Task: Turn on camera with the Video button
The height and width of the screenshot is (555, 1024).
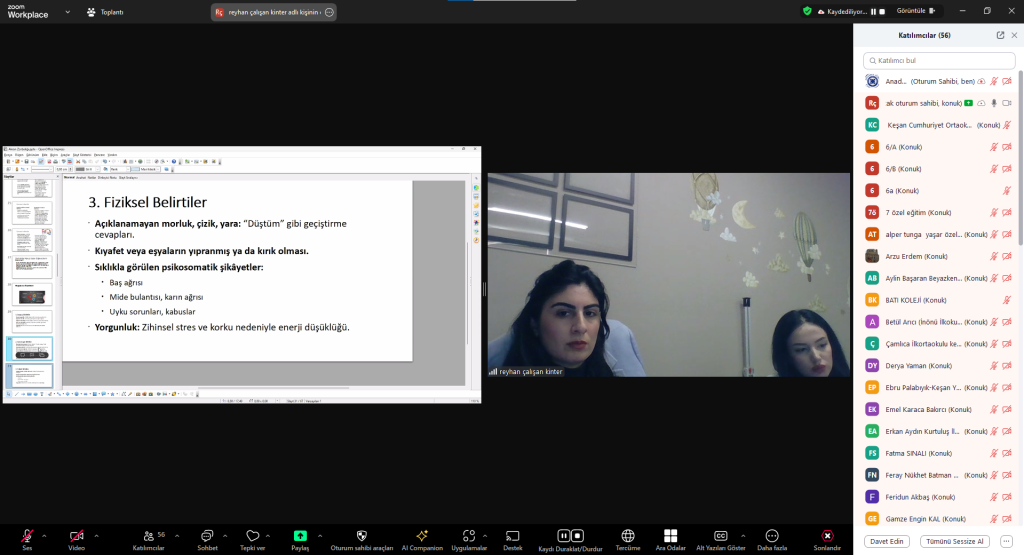Action: click(x=76, y=535)
